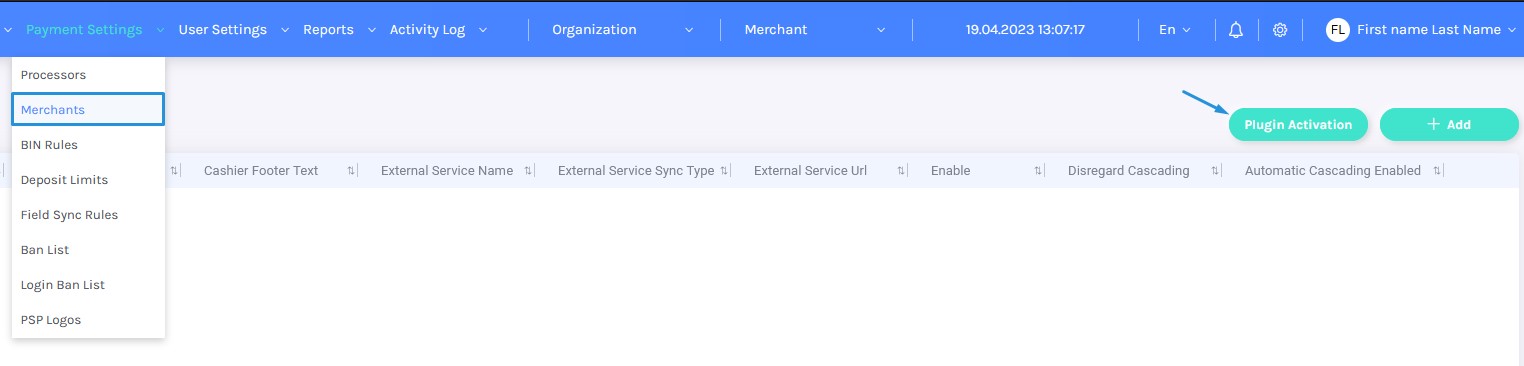Screen dimensions: 1524x366
Task: Click the Plugin Activation button
Action: tap(1298, 124)
